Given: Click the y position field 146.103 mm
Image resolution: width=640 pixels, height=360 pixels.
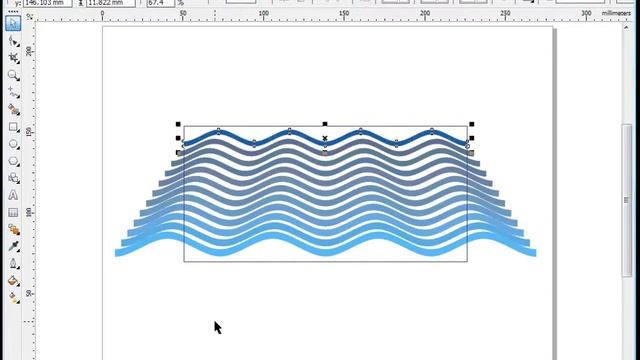Looking at the screenshot, I should tap(47, 3).
